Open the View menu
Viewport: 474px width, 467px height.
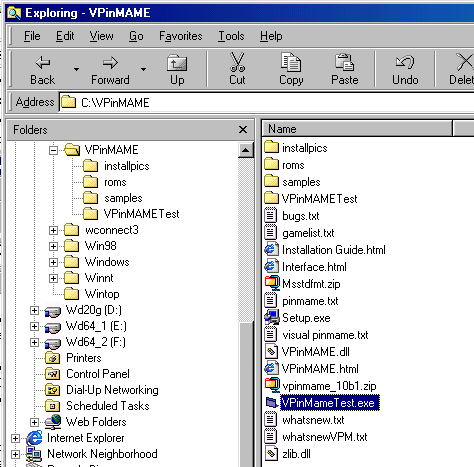point(101,36)
